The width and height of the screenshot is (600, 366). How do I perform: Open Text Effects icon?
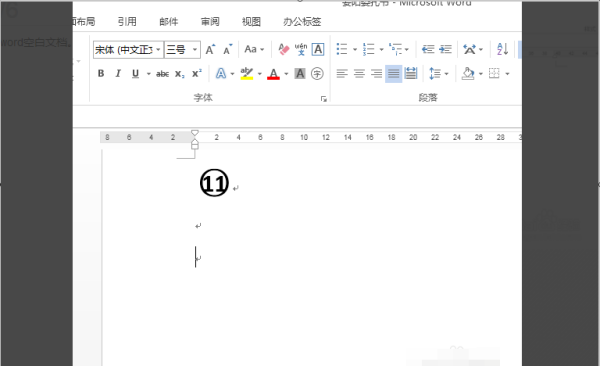point(221,74)
